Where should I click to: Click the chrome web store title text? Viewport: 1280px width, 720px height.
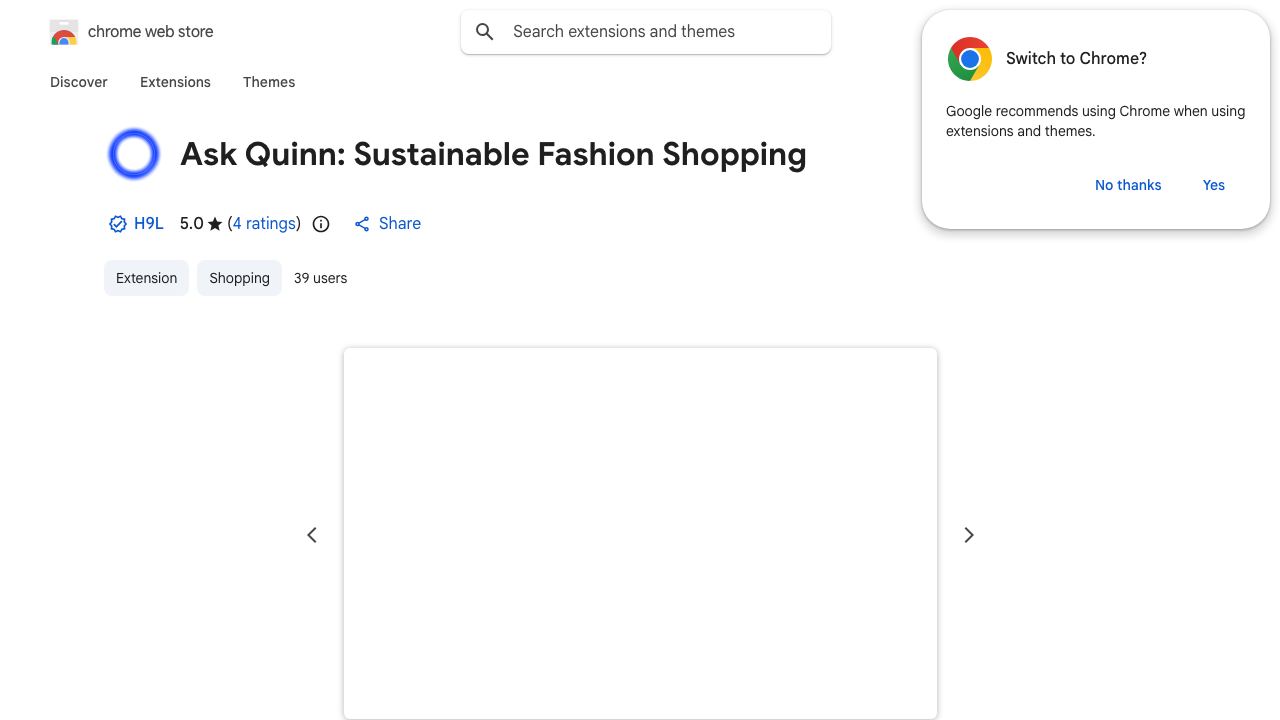151,32
